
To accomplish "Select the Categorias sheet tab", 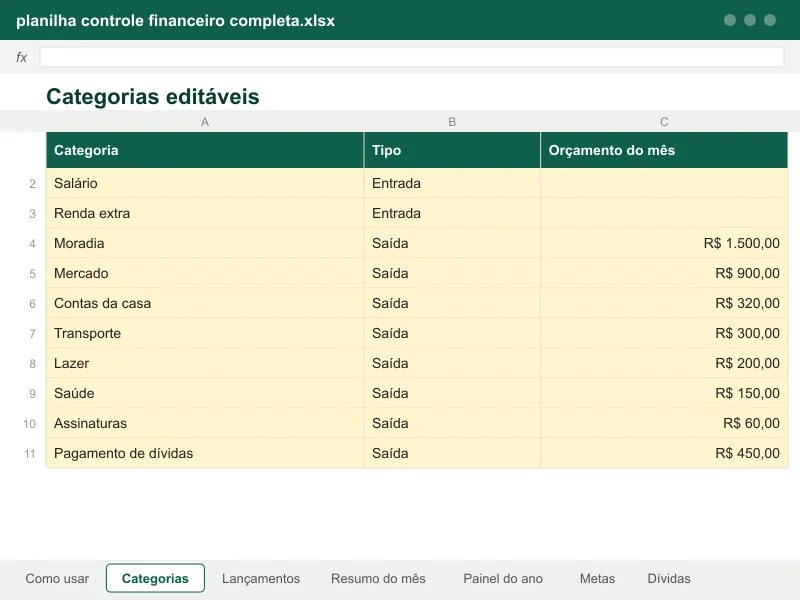I will 155,578.
